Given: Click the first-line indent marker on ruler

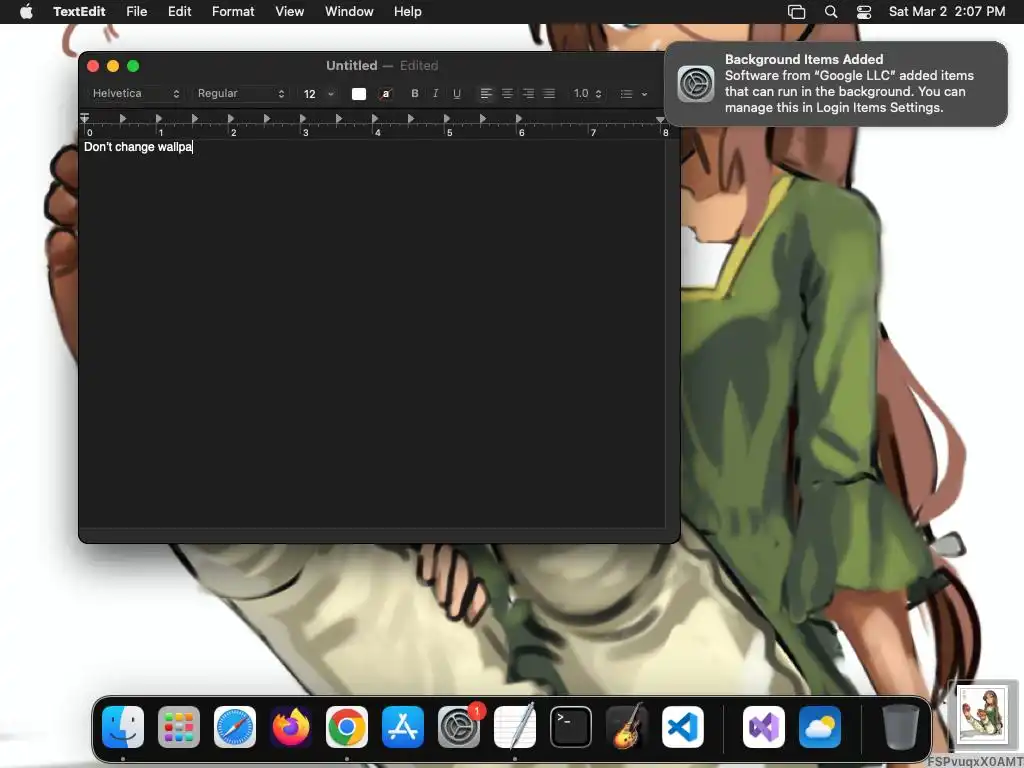Looking at the screenshot, I should pos(84,116).
